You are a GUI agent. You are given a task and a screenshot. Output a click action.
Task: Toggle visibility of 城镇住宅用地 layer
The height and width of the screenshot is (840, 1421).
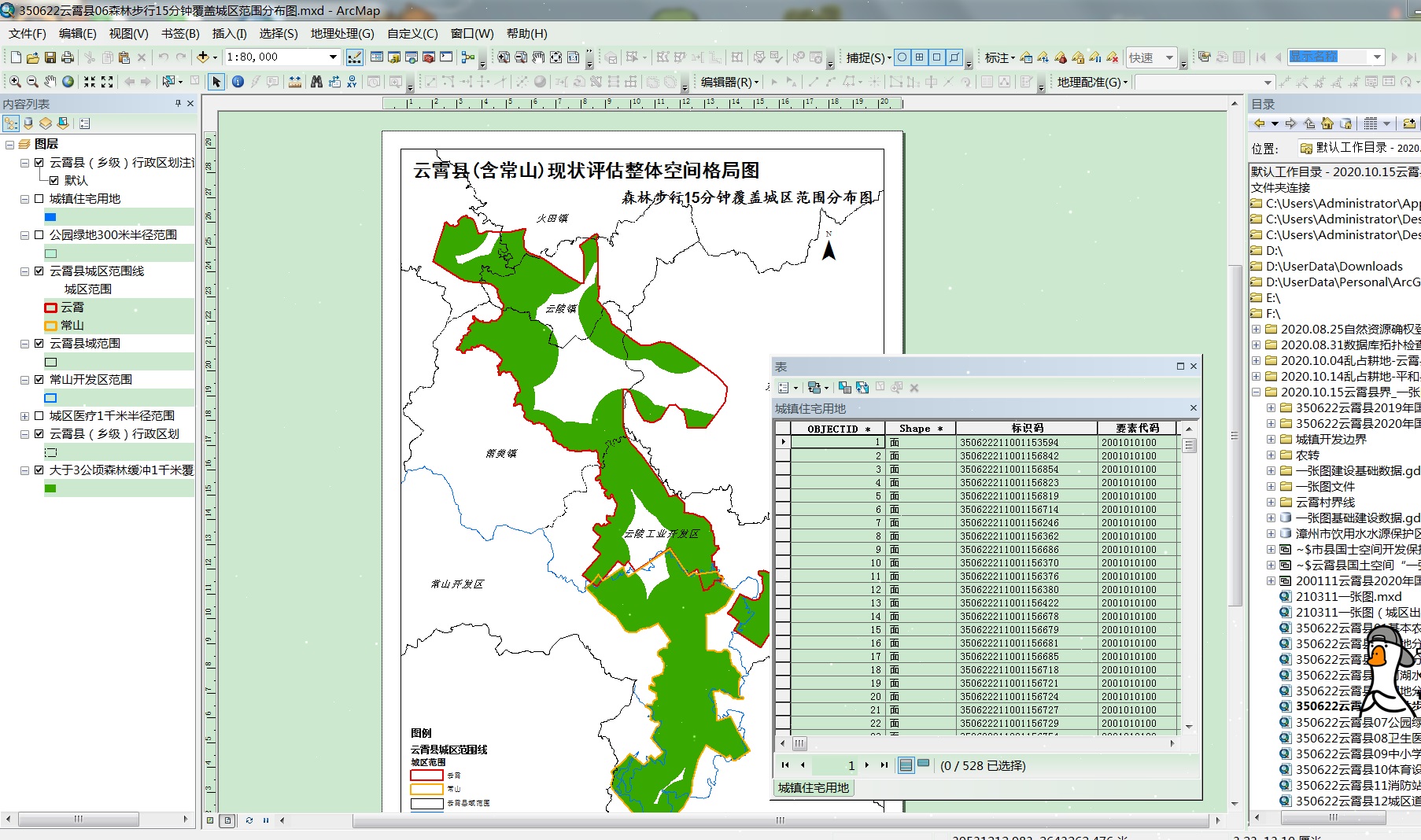click(x=39, y=199)
